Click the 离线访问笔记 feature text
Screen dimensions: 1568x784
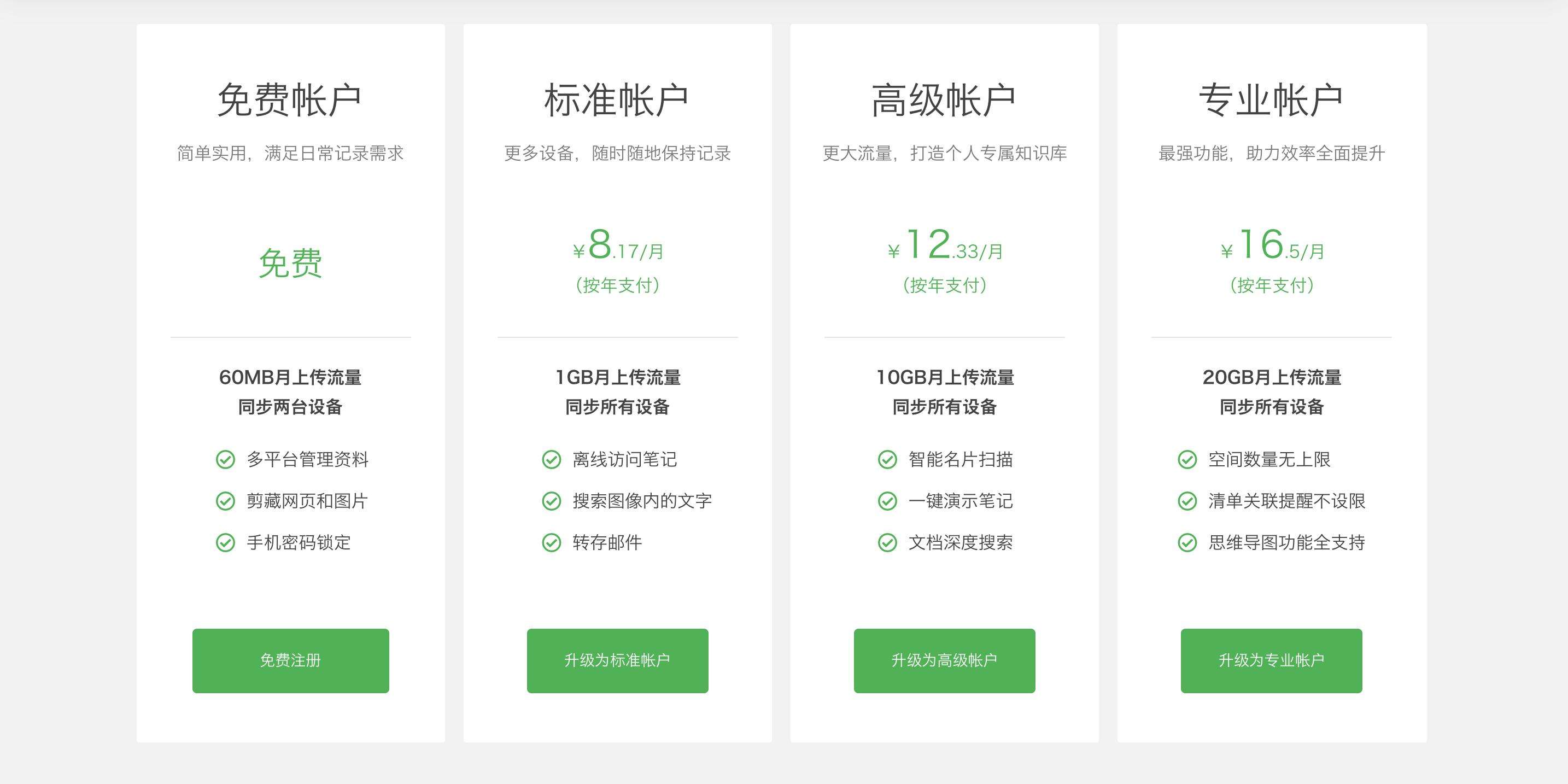tap(625, 460)
